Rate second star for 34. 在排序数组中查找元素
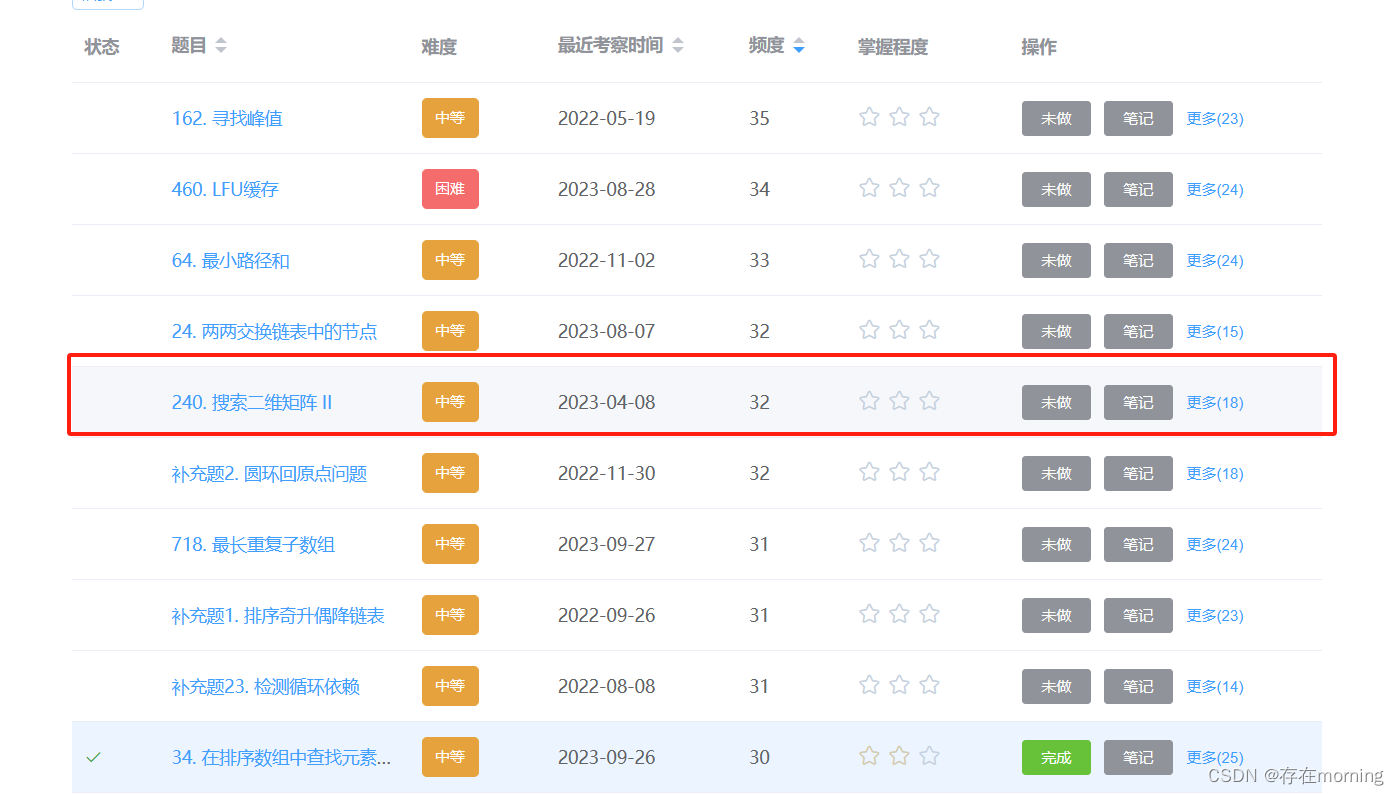 pyautogui.click(x=899, y=756)
